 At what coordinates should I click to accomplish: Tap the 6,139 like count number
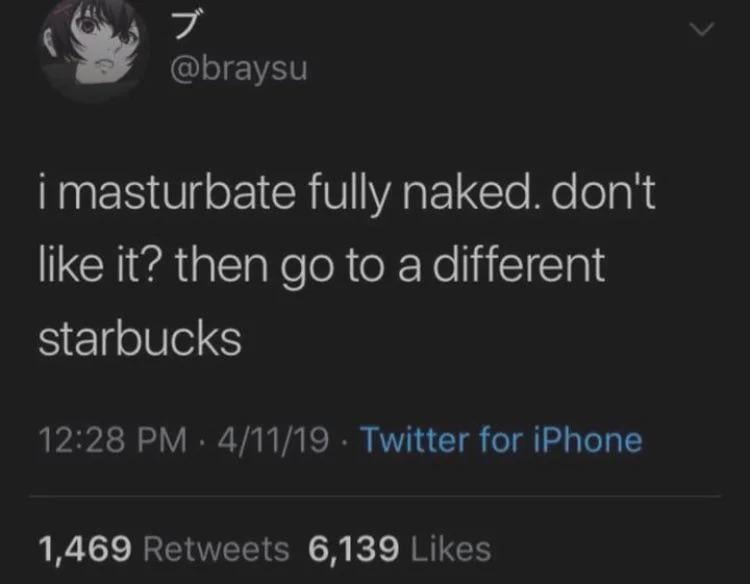tap(353, 549)
